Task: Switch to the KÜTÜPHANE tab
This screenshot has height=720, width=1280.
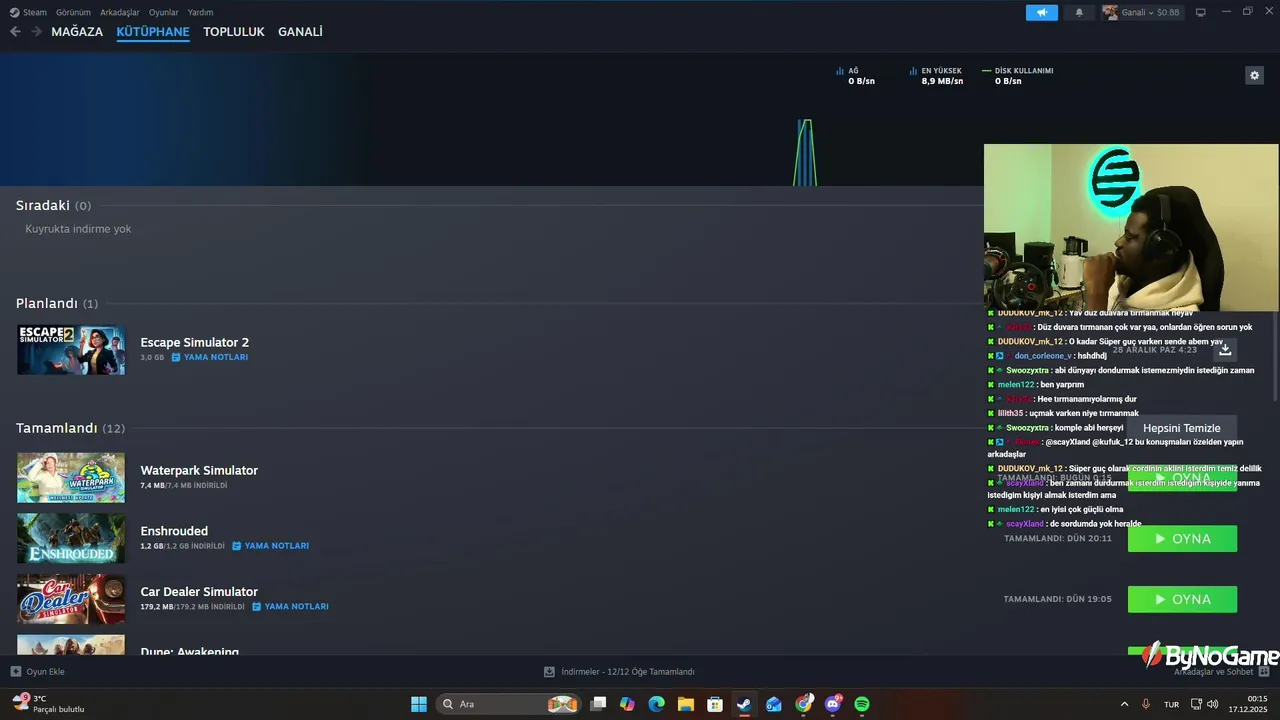Action: pyautogui.click(x=153, y=32)
